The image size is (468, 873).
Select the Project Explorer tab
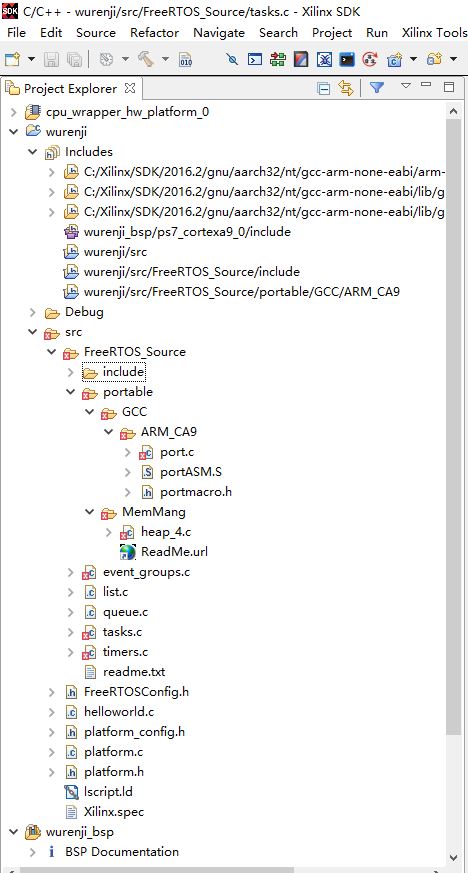click(x=70, y=89)
